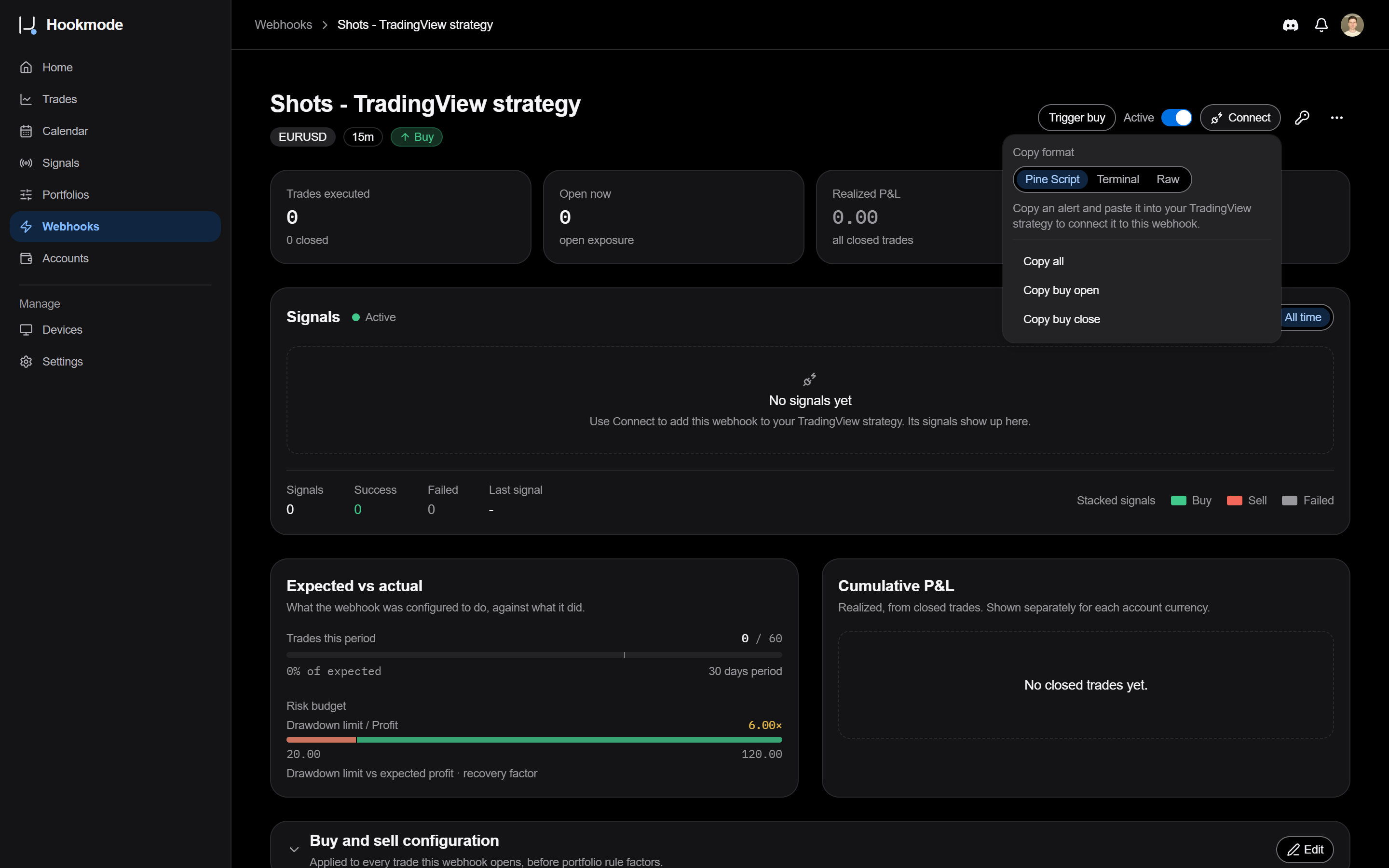Click the Success count value
The image size is (1389, 868).
pyautogui.click(x=357, y=509)
